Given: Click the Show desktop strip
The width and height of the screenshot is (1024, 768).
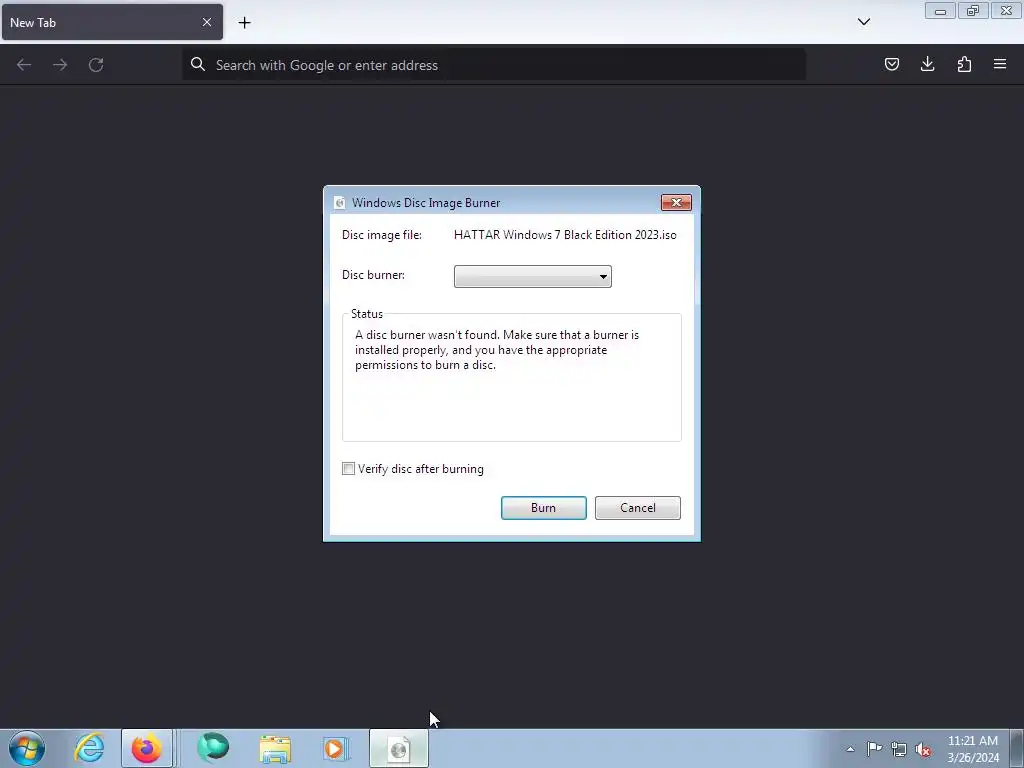Looking at the screenshot, I should [1017, 748].
